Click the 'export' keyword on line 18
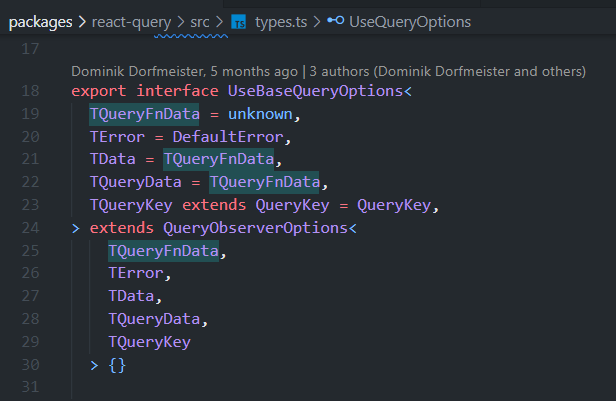Viewport: 616px width, 401px height. [99, 91]
